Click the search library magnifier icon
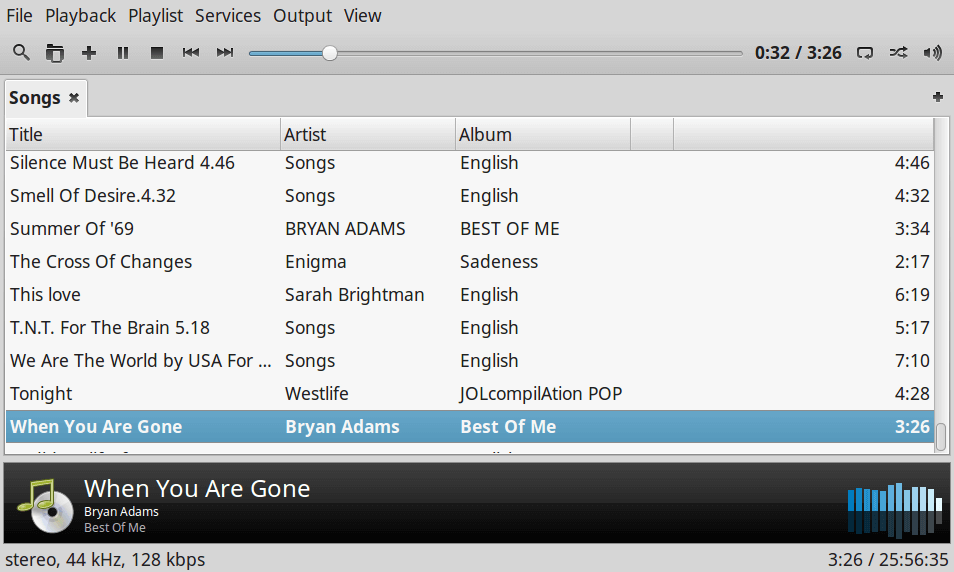The width and height of the screenshot is (954, 572). click(x=21, y=53)
